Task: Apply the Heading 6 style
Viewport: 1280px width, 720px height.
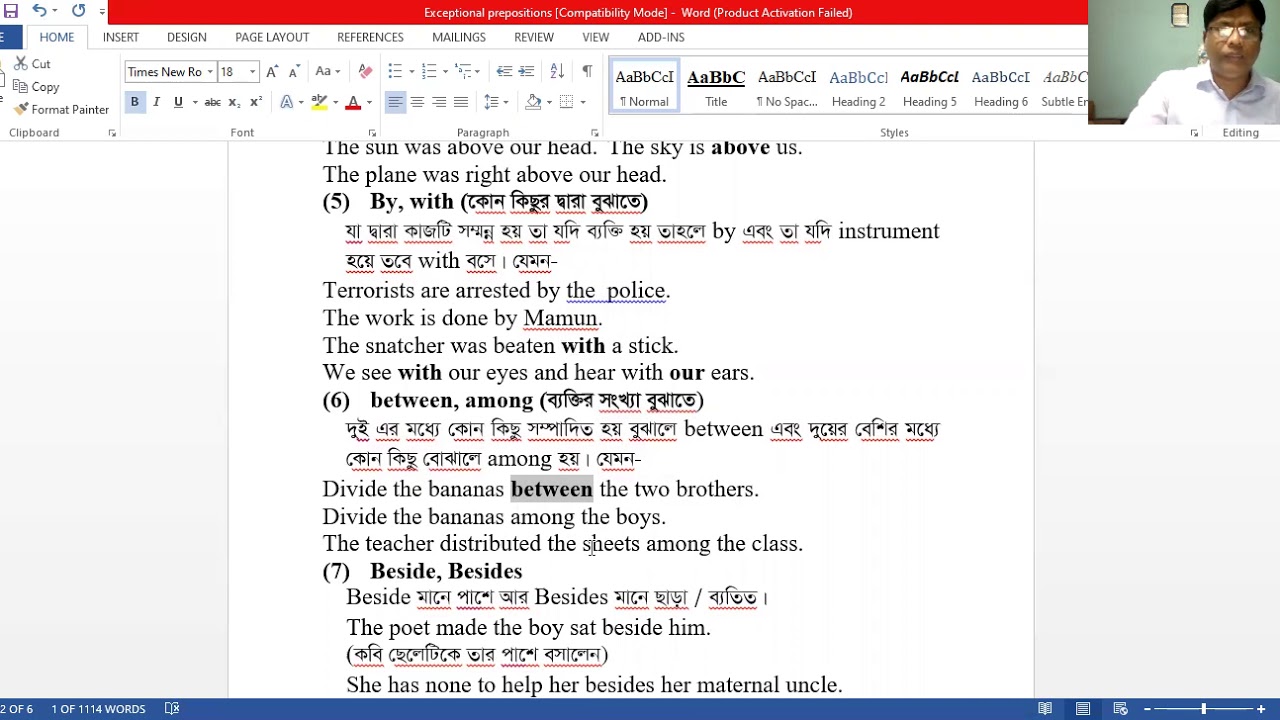Action: [x=1000, y=86]
